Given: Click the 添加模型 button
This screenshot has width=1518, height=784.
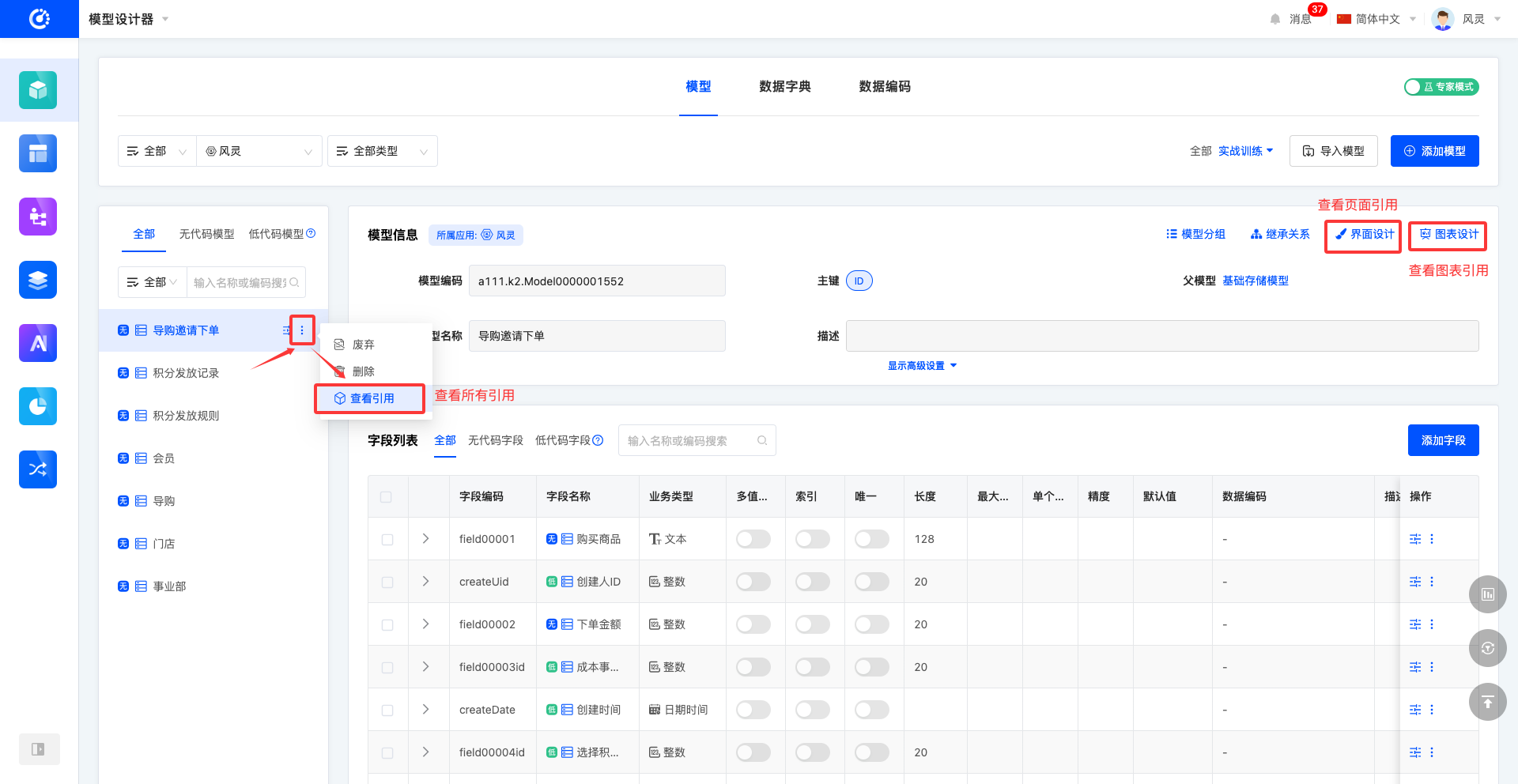Looking at the screenshot, I should [1435, 151].
